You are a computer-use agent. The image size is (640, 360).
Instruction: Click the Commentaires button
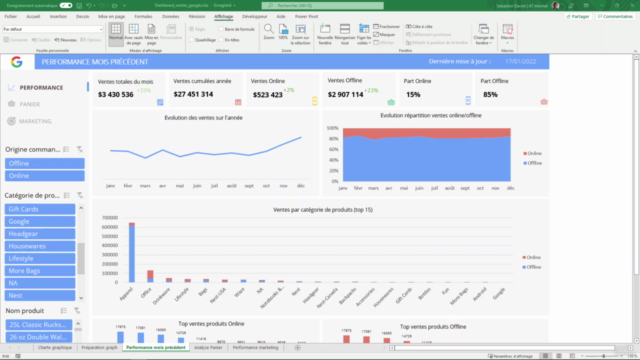[x=615, y=17]
